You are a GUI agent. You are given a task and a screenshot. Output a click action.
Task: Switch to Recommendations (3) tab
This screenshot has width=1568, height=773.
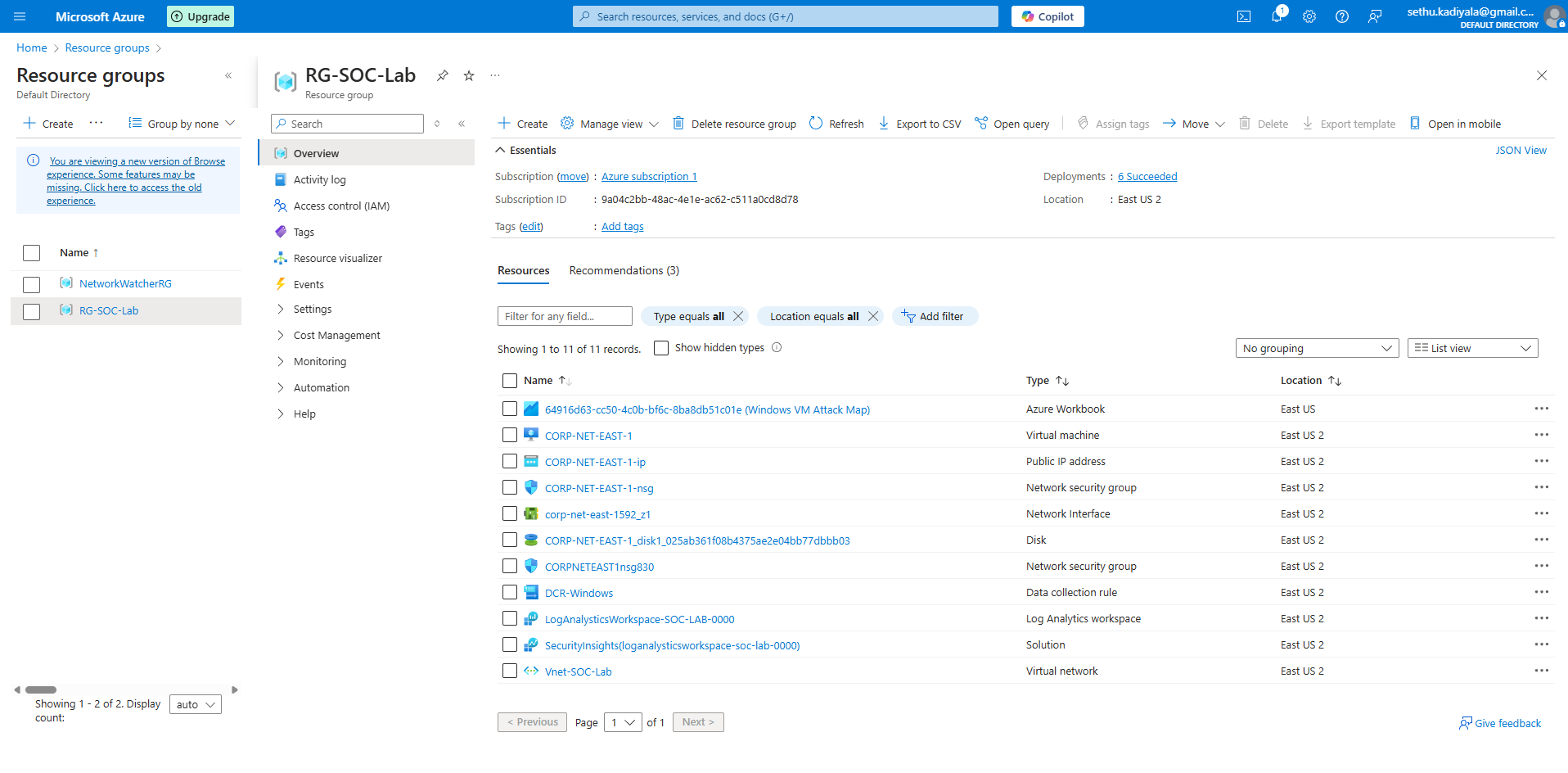tap(624, 270)
